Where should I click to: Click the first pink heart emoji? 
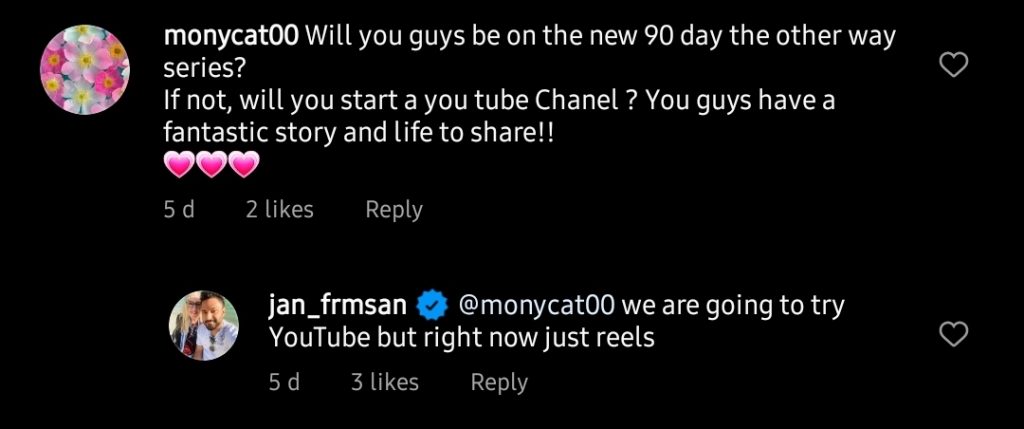click(x=179, y=165)
